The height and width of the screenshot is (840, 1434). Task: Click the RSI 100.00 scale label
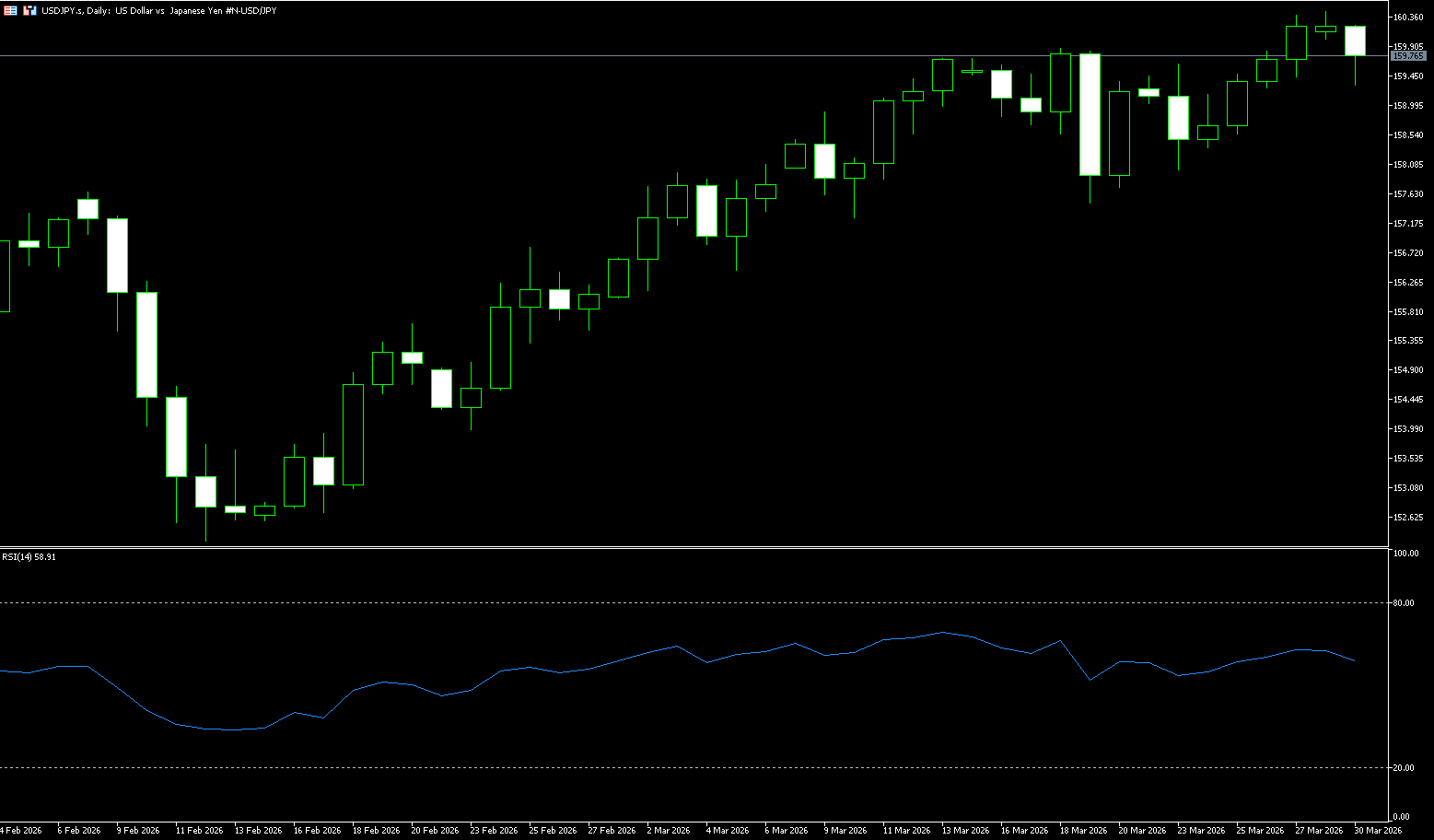click(x=1405, y=554)
